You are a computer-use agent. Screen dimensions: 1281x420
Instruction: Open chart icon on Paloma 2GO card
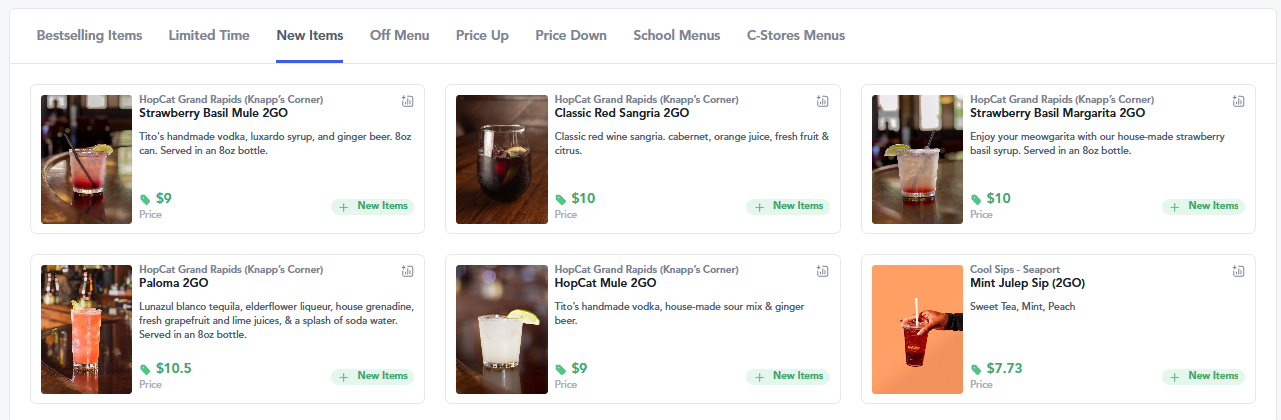[x=407, y=271]
